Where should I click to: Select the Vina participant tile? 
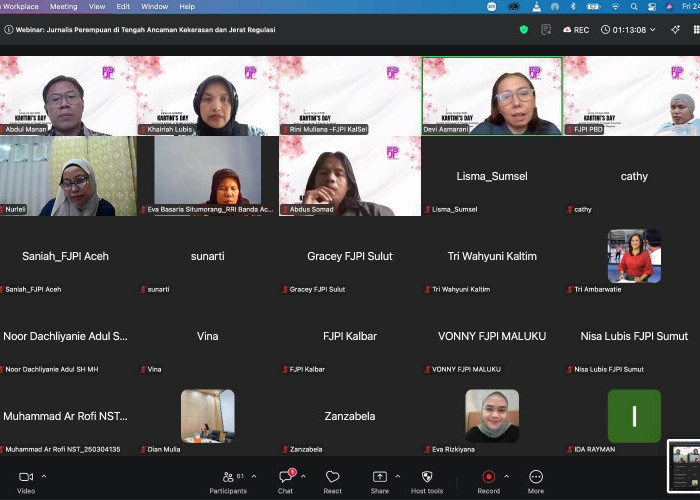[208, 336]
